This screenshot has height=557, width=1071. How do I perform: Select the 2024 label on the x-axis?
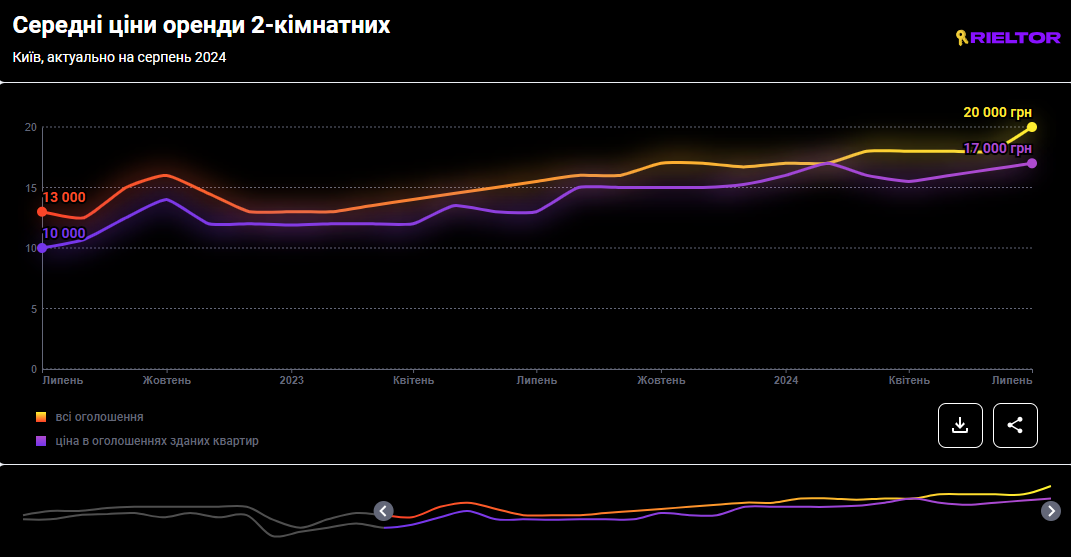(x=786, y=380)
